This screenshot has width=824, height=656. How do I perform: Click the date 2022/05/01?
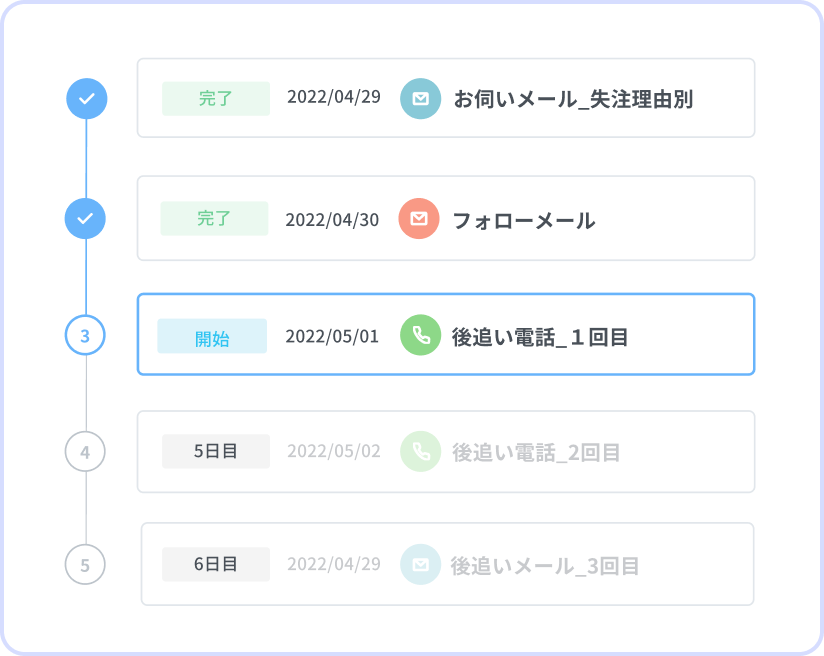coord(332,336)
